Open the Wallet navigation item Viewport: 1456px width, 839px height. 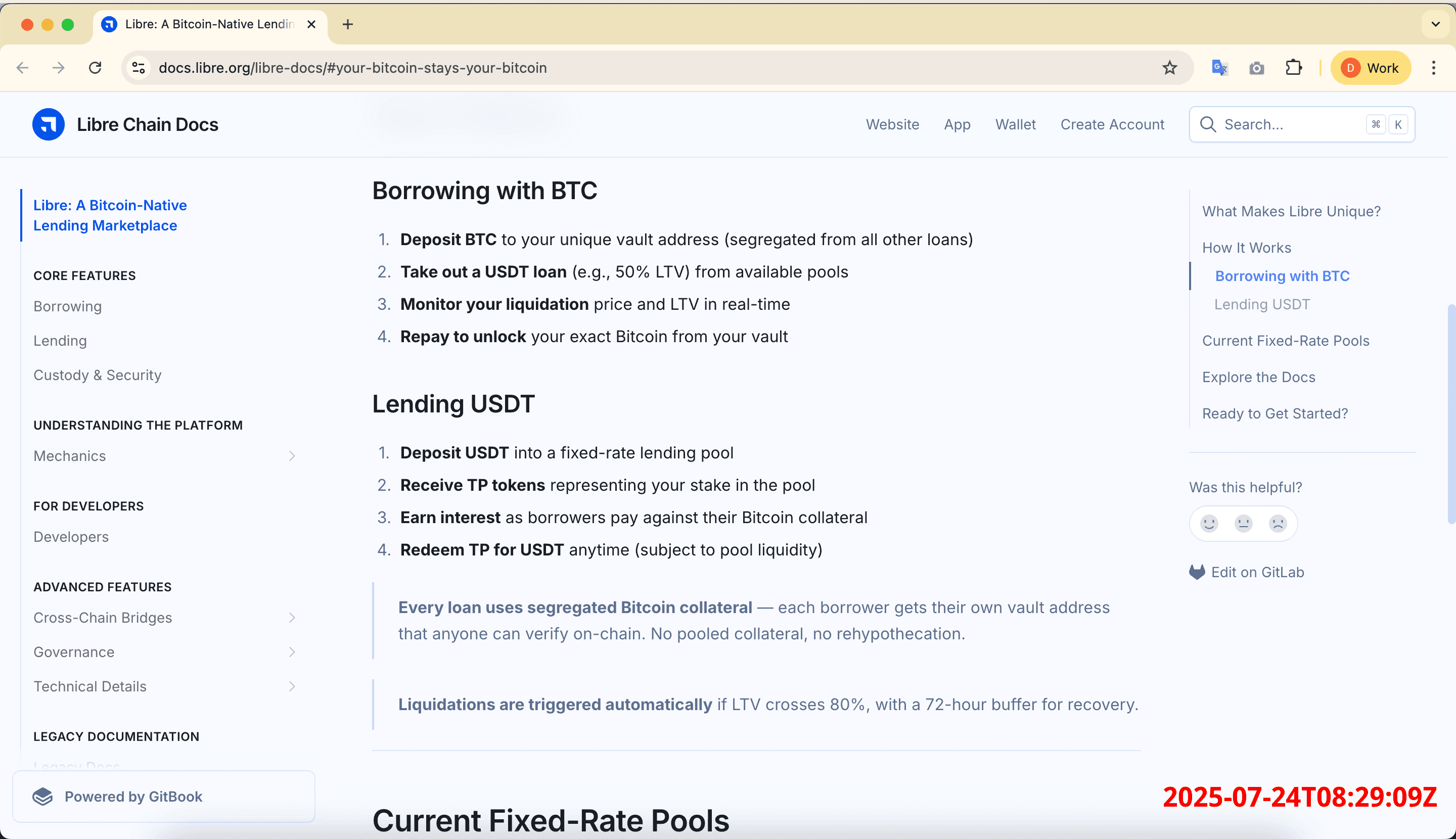pos(1016,124)
